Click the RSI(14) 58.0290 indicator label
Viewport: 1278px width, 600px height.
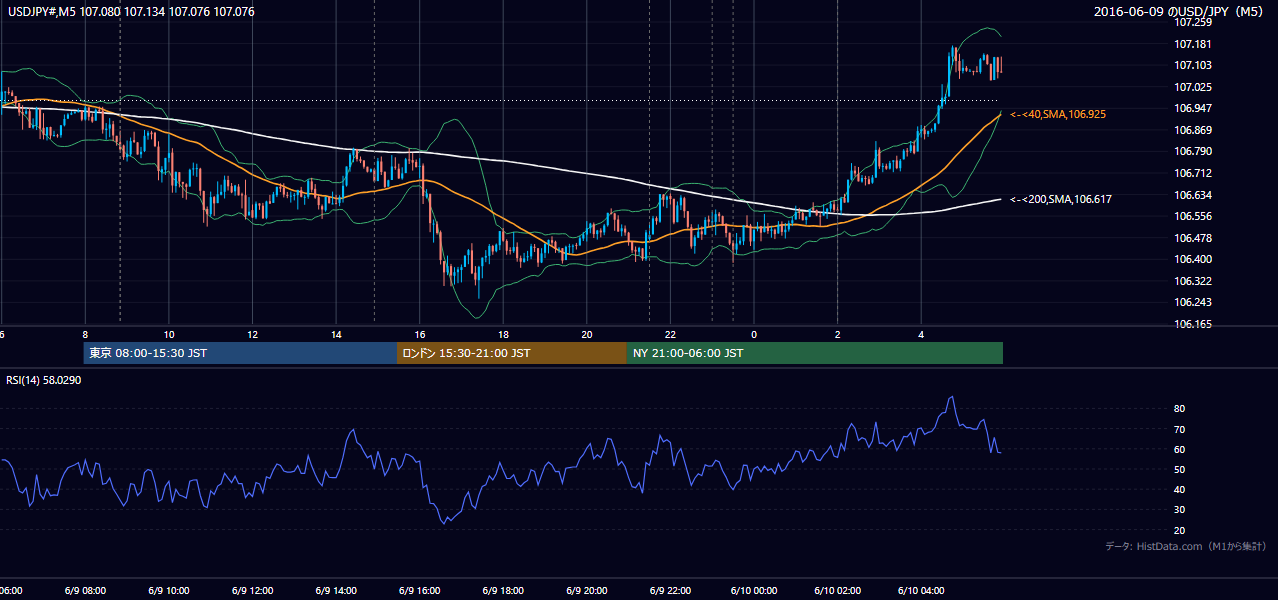pos(44,380)
